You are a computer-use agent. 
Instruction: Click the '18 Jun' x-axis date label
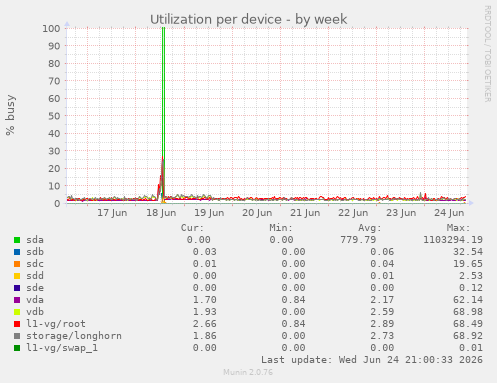(161, 213)
